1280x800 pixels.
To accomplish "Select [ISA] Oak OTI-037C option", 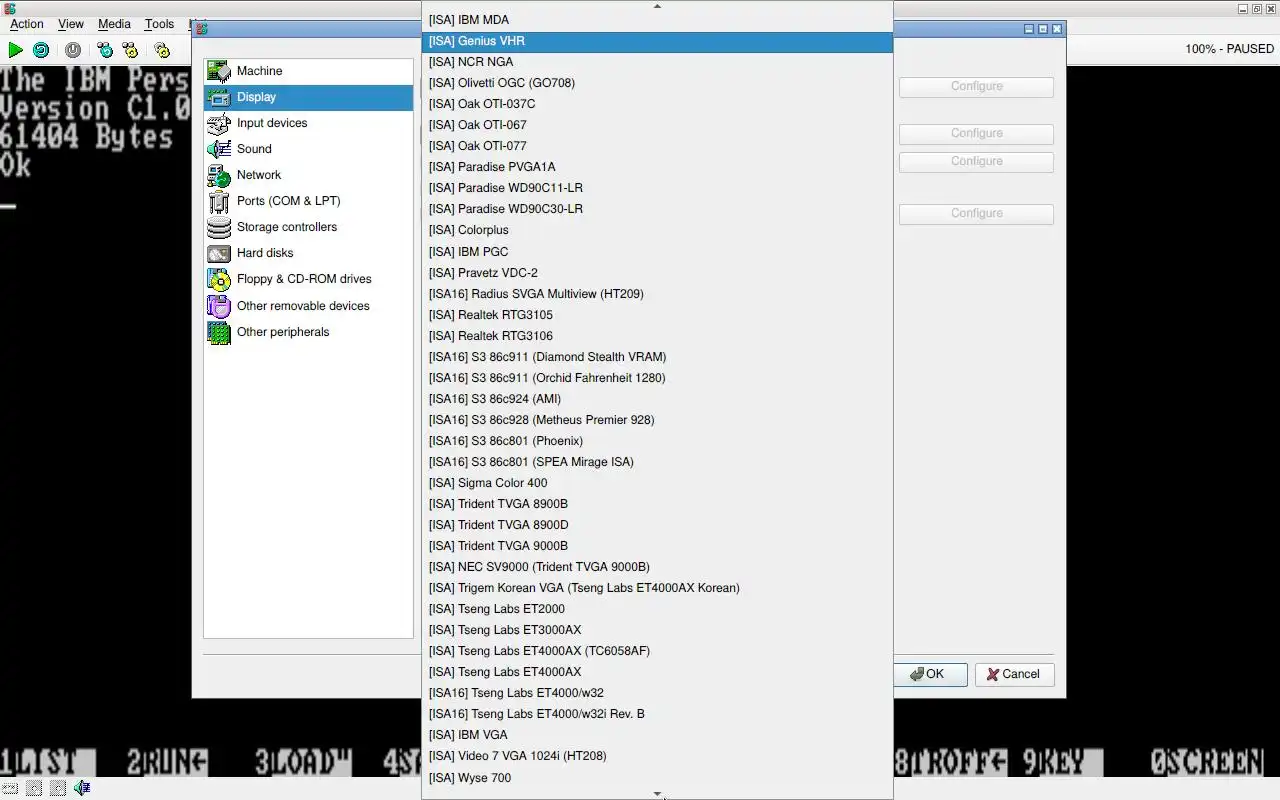I will (657, 104).
